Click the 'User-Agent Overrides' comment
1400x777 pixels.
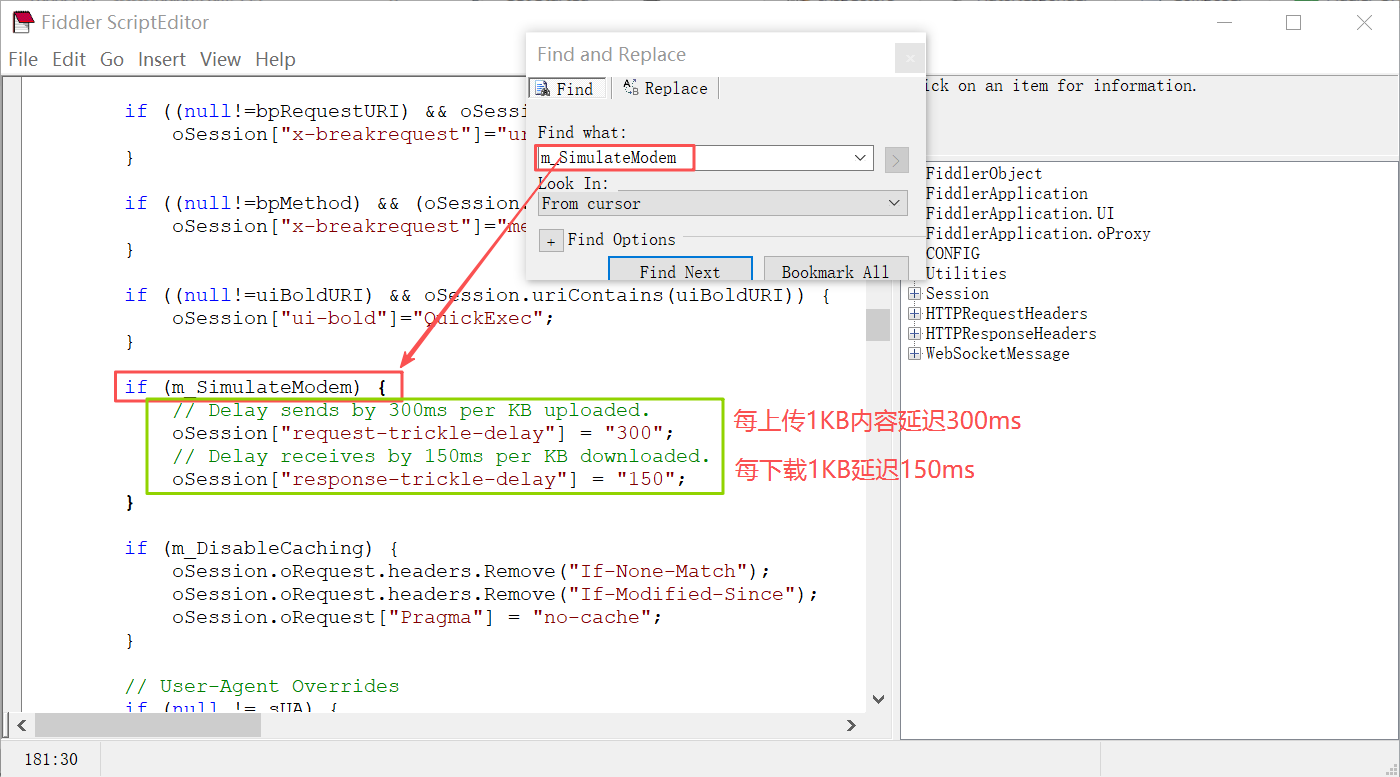262,686
